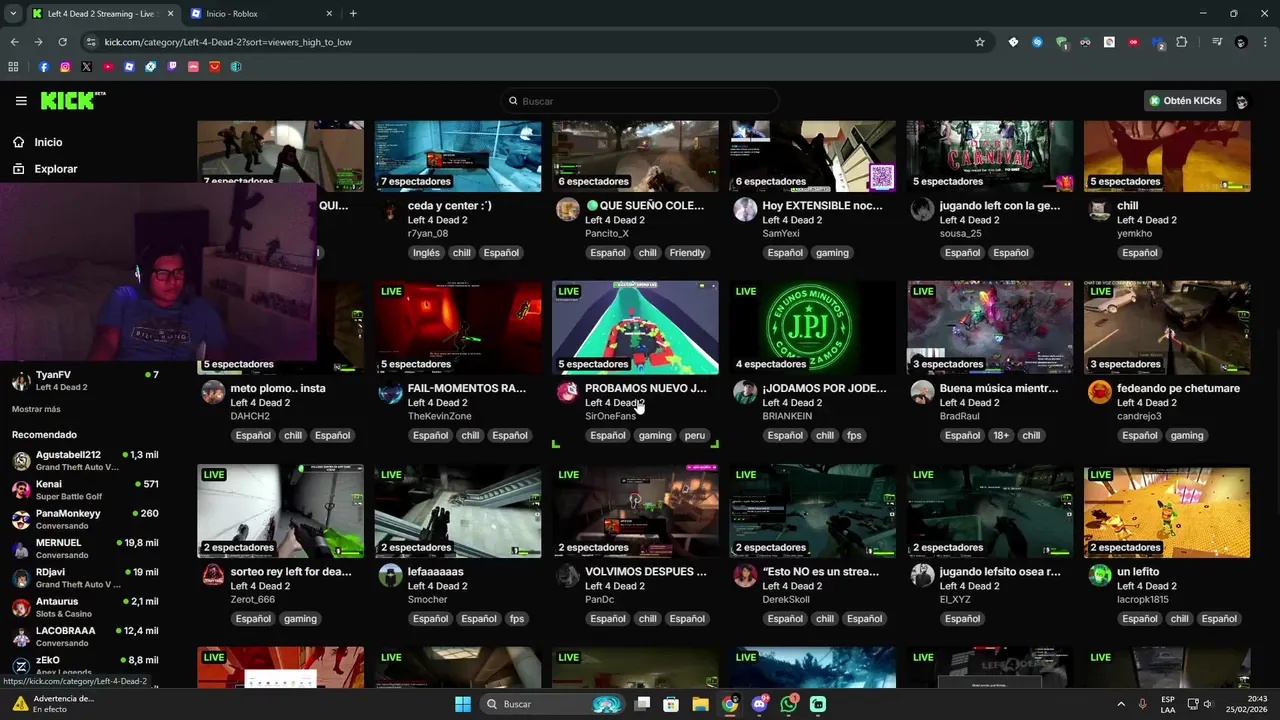Select the Inglés tag under r7yan_08
This screenshot has width=1280, height=720.
tap(426, 253)
